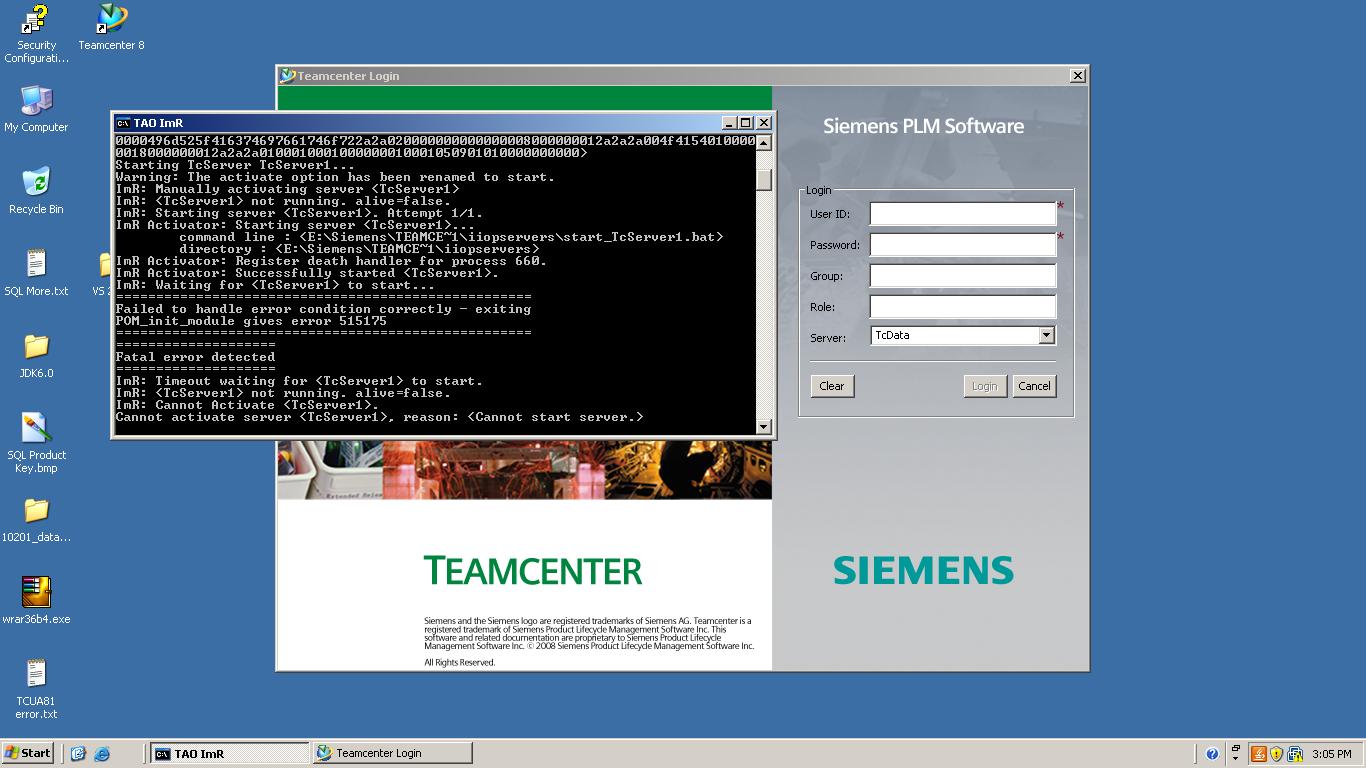Click the TAO ImR console title icon
This screenshot has width=1366, height=768.
click(x=123, y=123)
